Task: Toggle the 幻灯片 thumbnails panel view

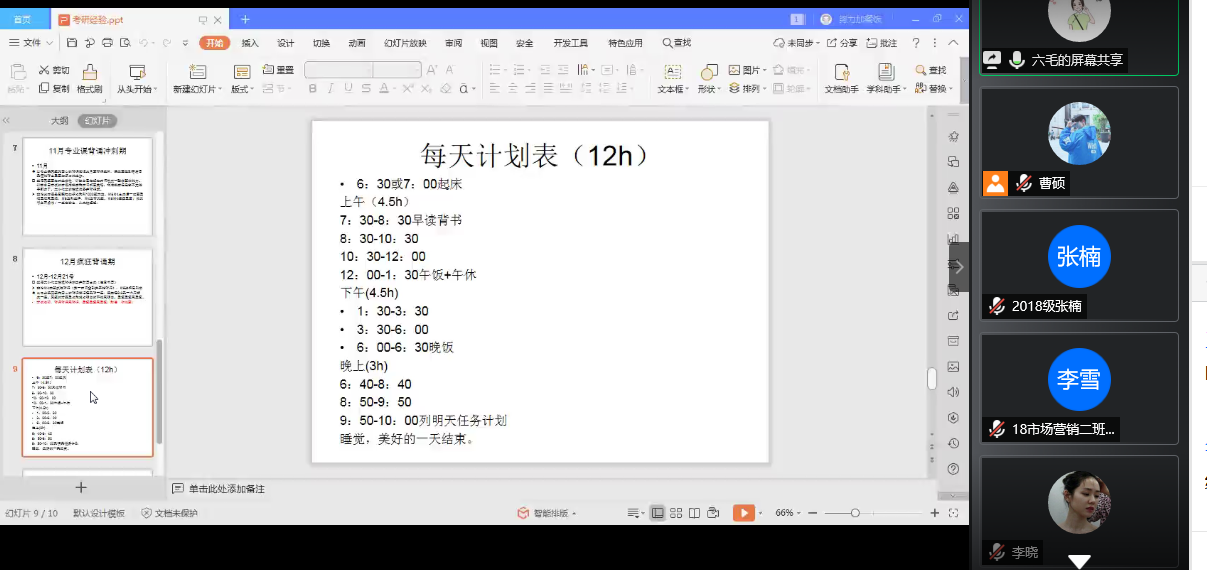Action: point(97,121)
